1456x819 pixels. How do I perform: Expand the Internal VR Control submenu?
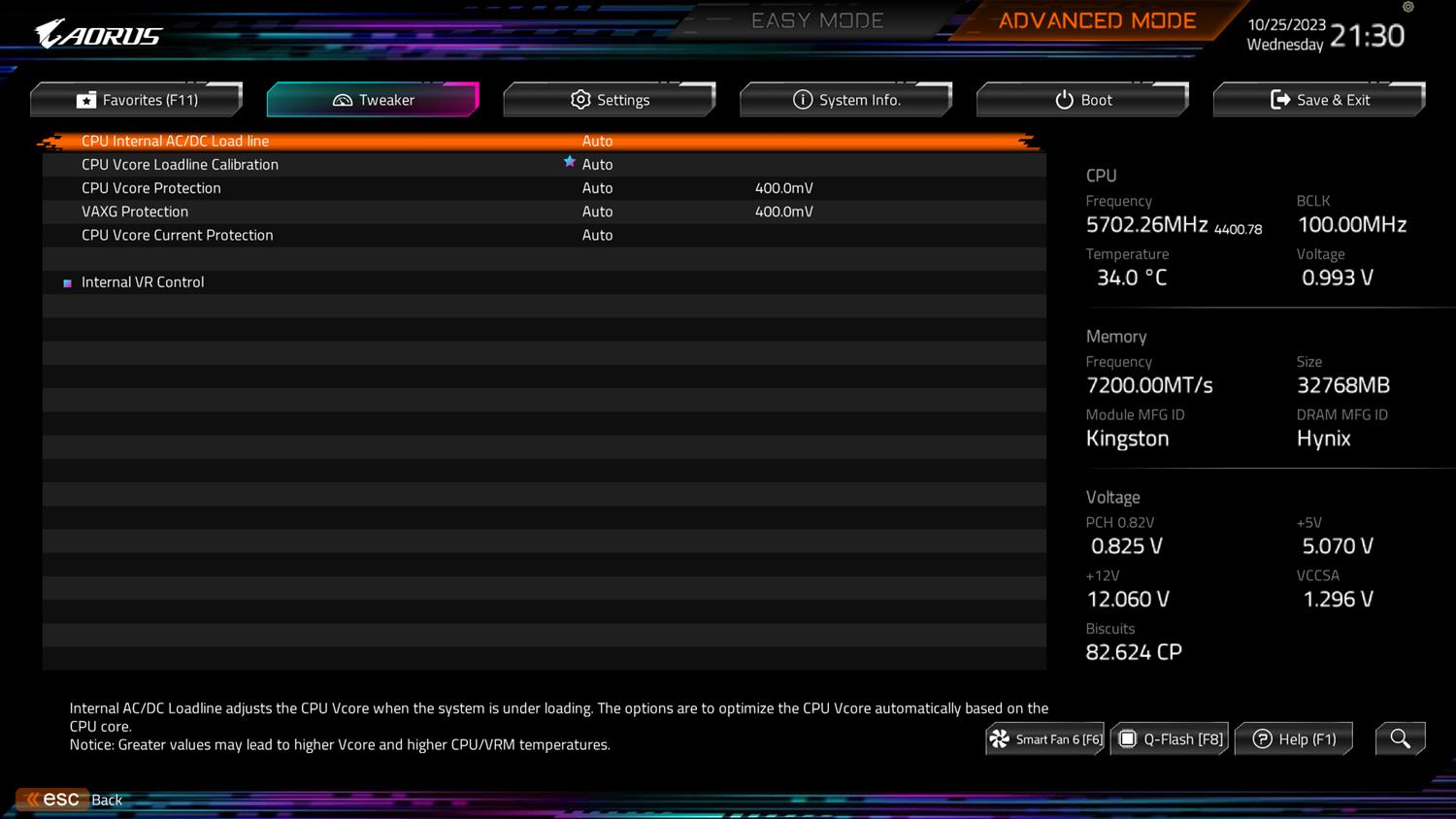click(143, 282)
